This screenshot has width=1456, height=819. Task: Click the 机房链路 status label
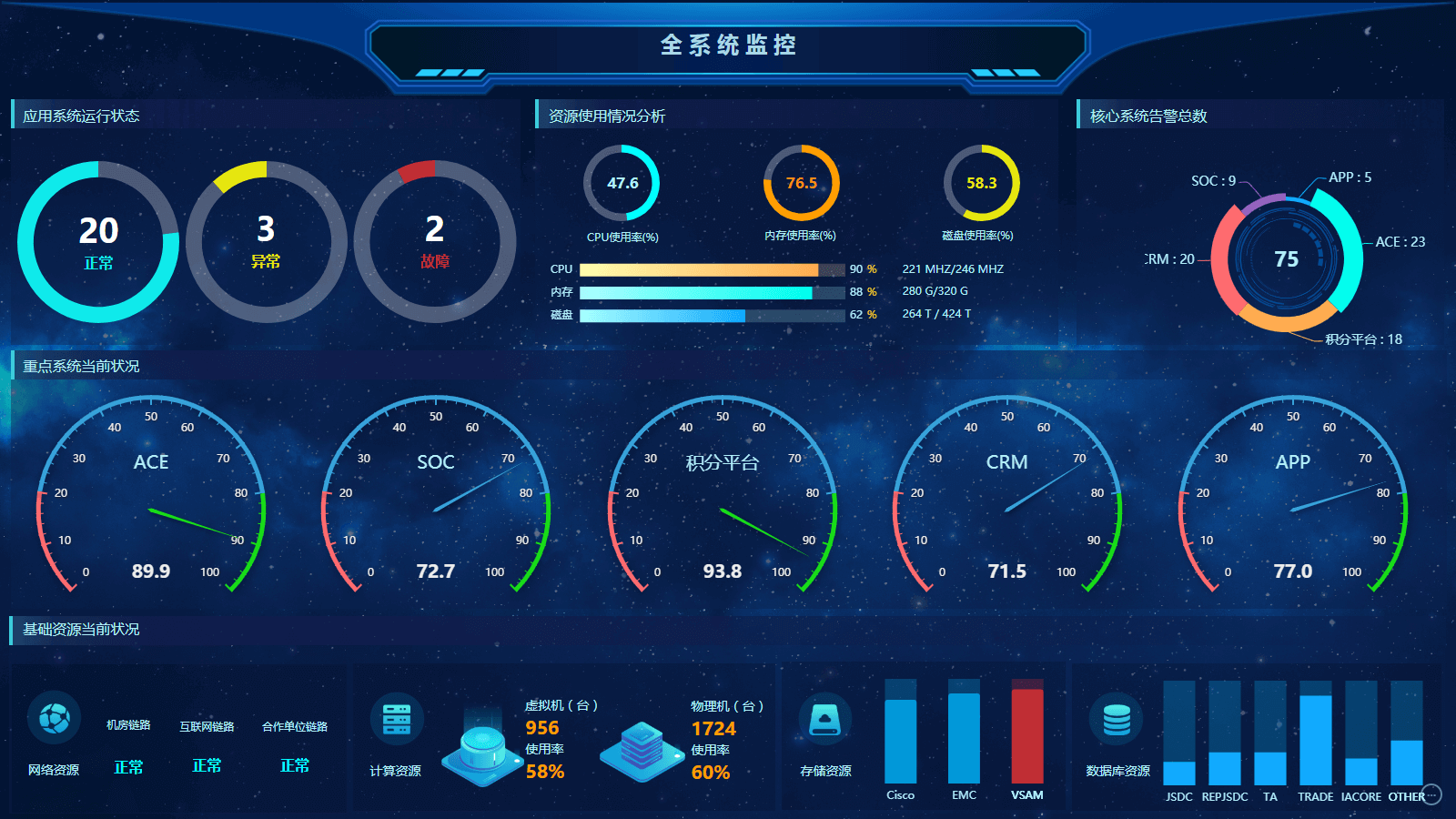coord(128,725)
